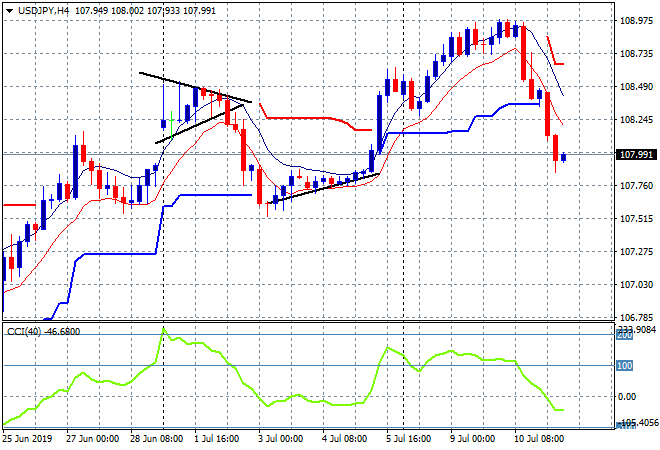The image size is (660, 450).
Task: Click the 107.515 price scale label
Action: [636, 218]
